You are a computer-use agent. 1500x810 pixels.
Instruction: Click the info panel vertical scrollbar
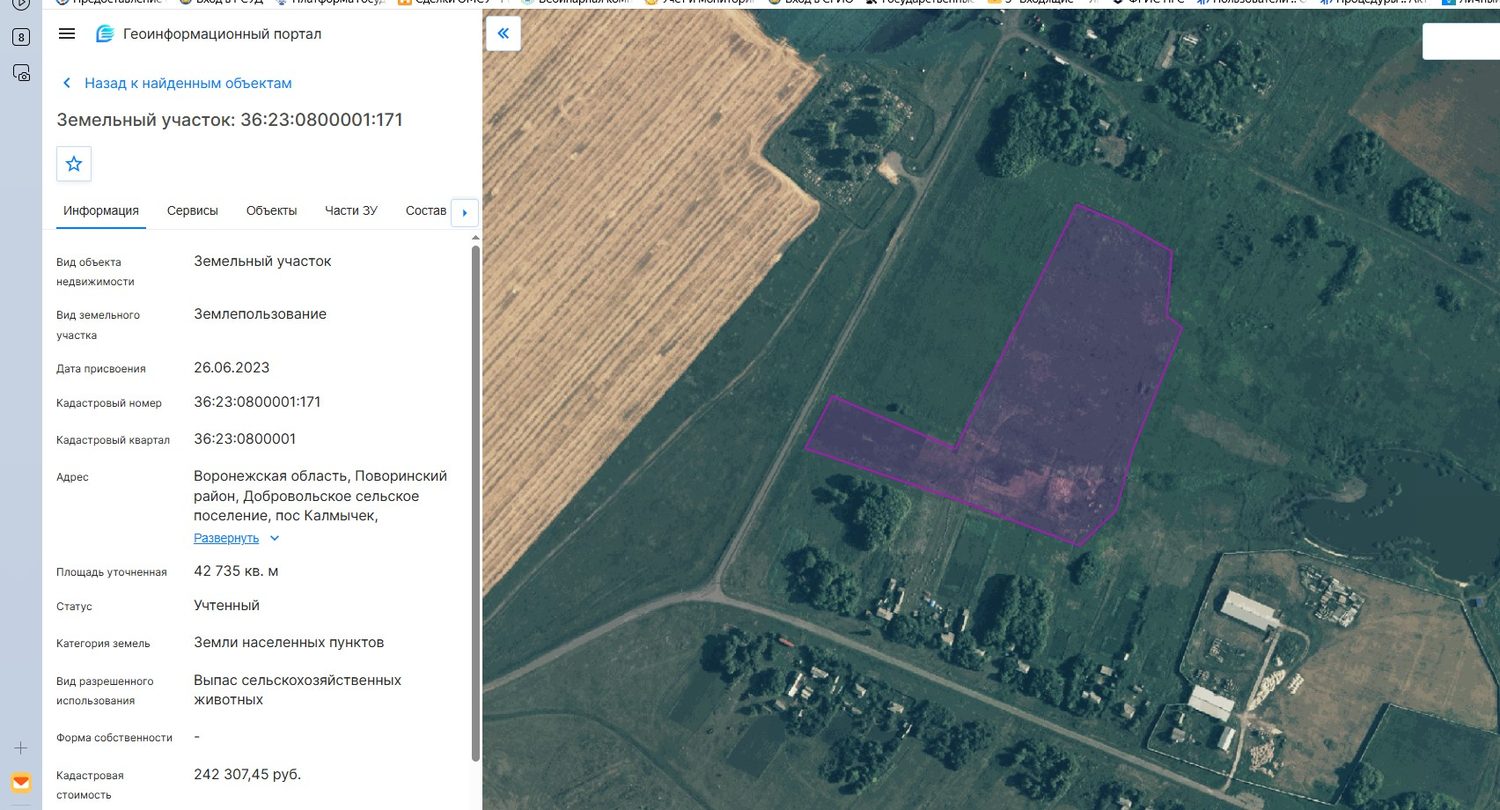point(476,503)
